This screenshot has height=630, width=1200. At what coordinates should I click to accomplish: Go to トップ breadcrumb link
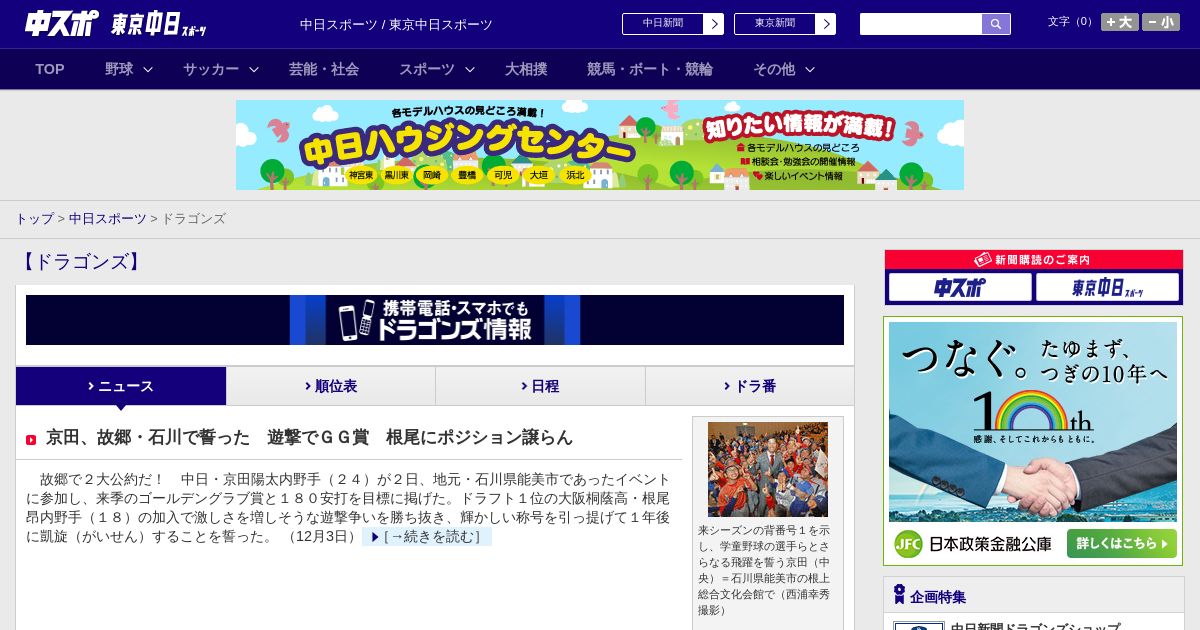pos(34,218)
